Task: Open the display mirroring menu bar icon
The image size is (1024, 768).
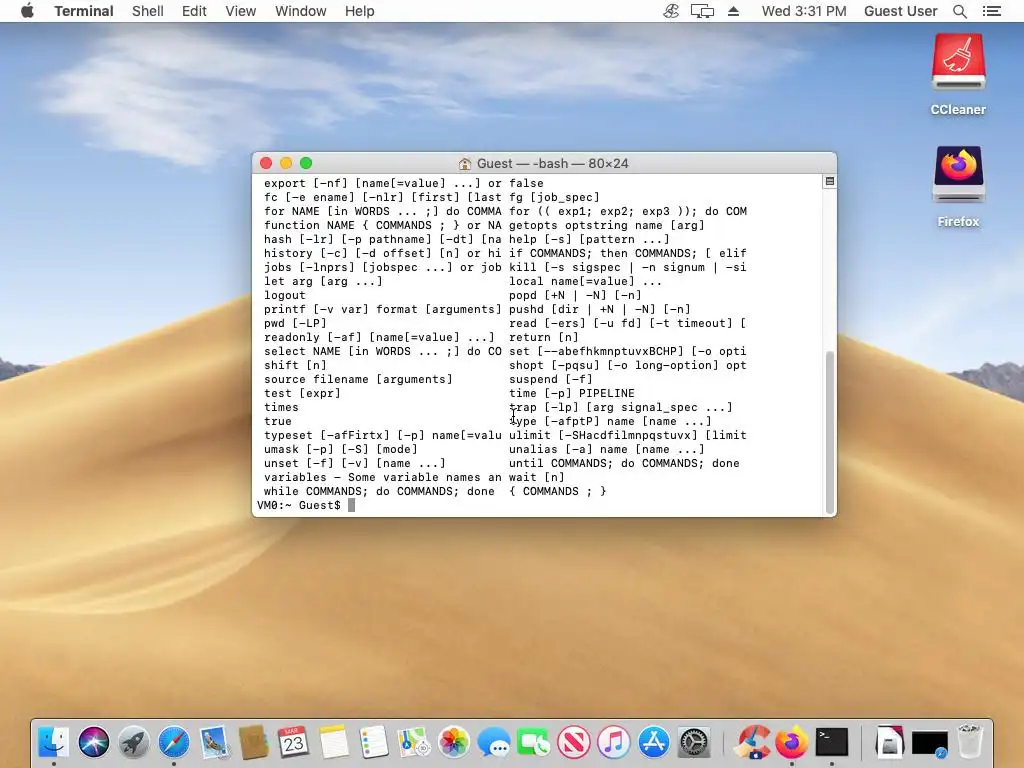Action: [702, 11]
